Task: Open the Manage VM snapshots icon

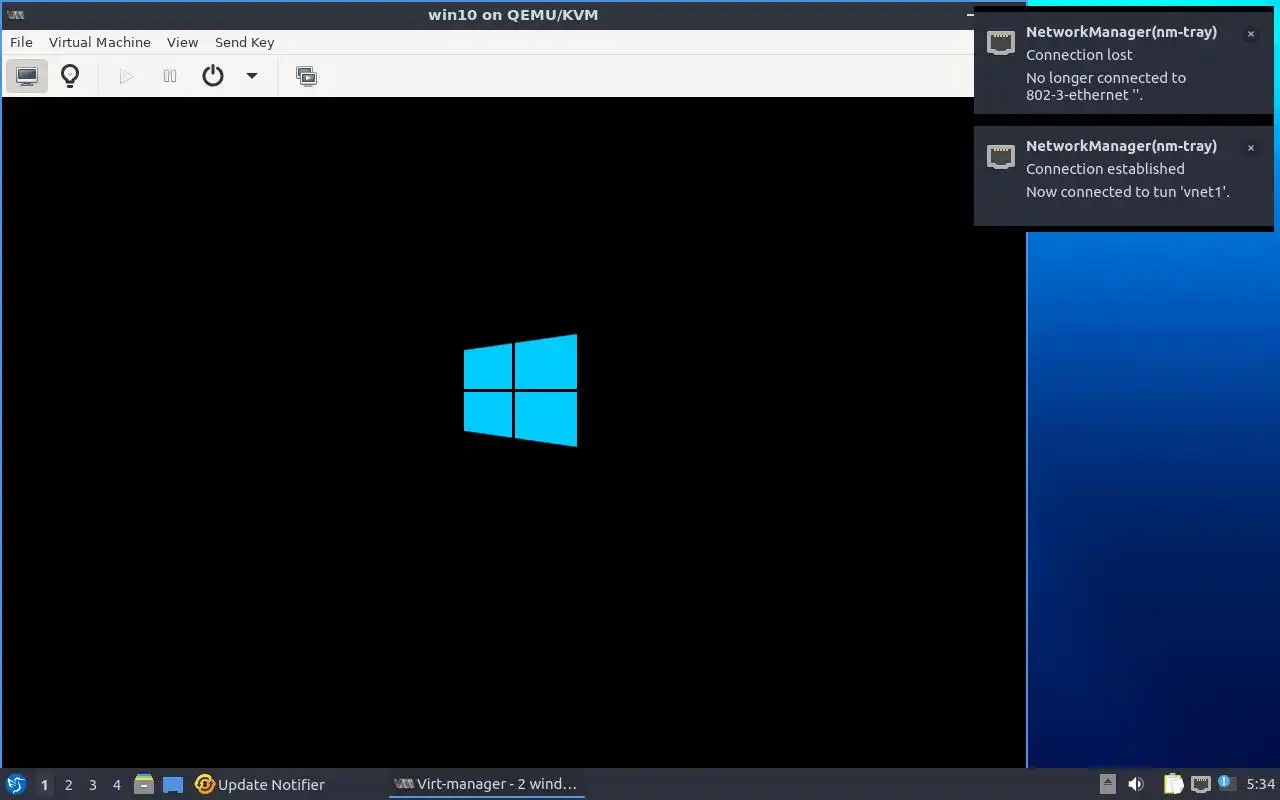Action: coord(306,76)
